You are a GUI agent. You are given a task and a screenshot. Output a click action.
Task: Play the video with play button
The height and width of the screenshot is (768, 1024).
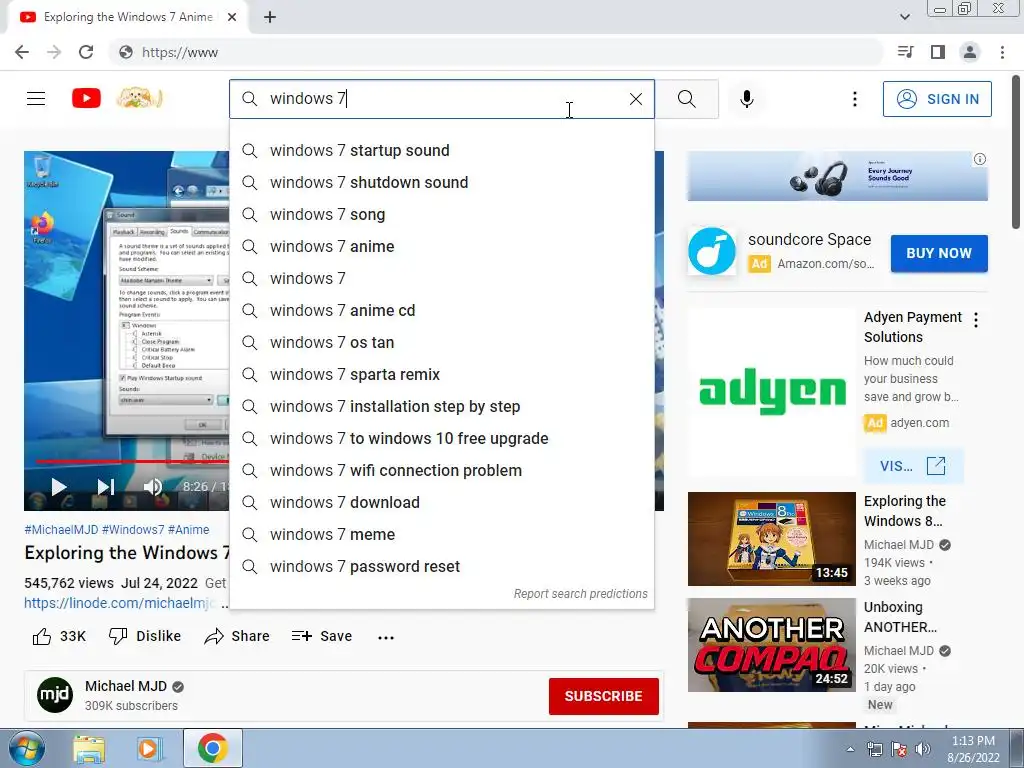59,487
